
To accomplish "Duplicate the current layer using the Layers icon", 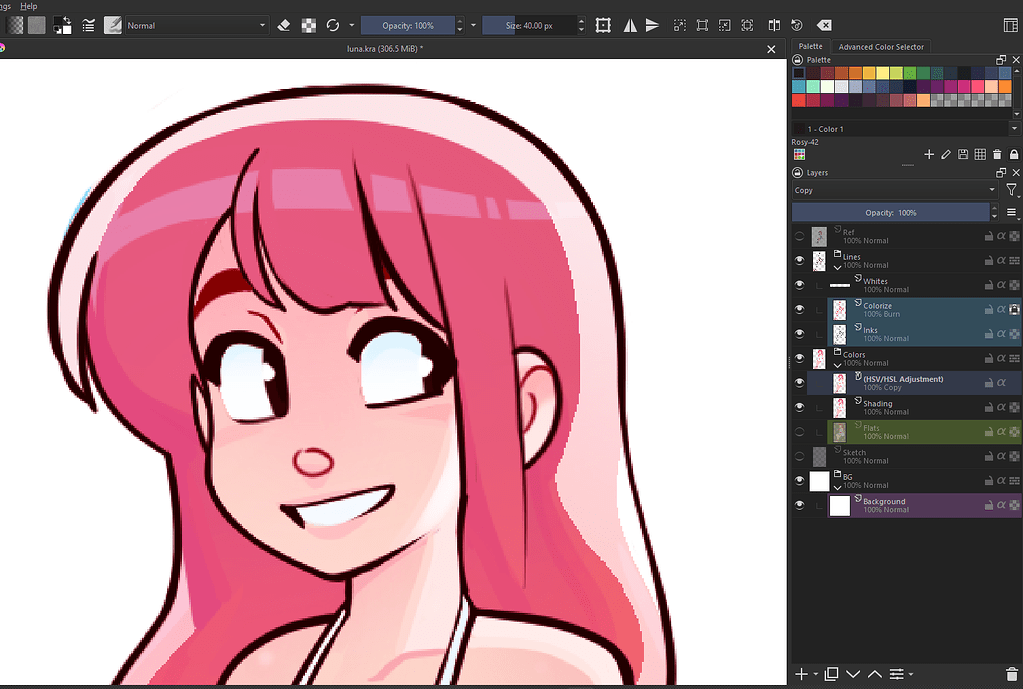I will pyautogui.click(x=830, y=674).
